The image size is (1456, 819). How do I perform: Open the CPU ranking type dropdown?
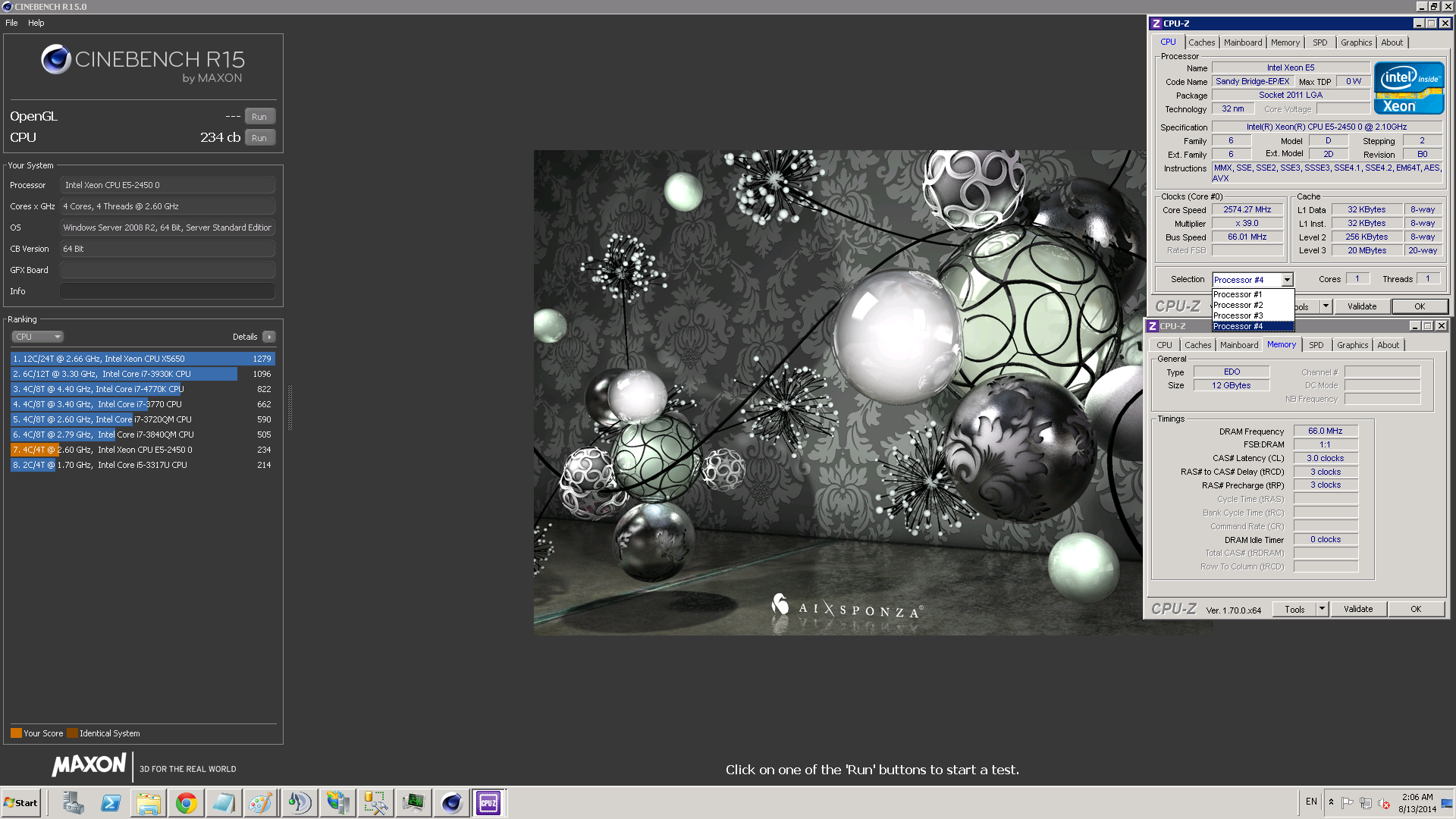37,337
